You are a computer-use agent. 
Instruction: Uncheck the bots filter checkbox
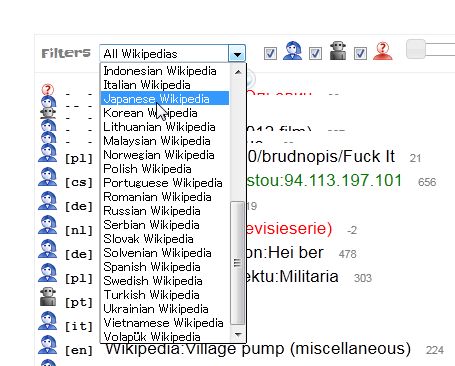click(315, 53)
